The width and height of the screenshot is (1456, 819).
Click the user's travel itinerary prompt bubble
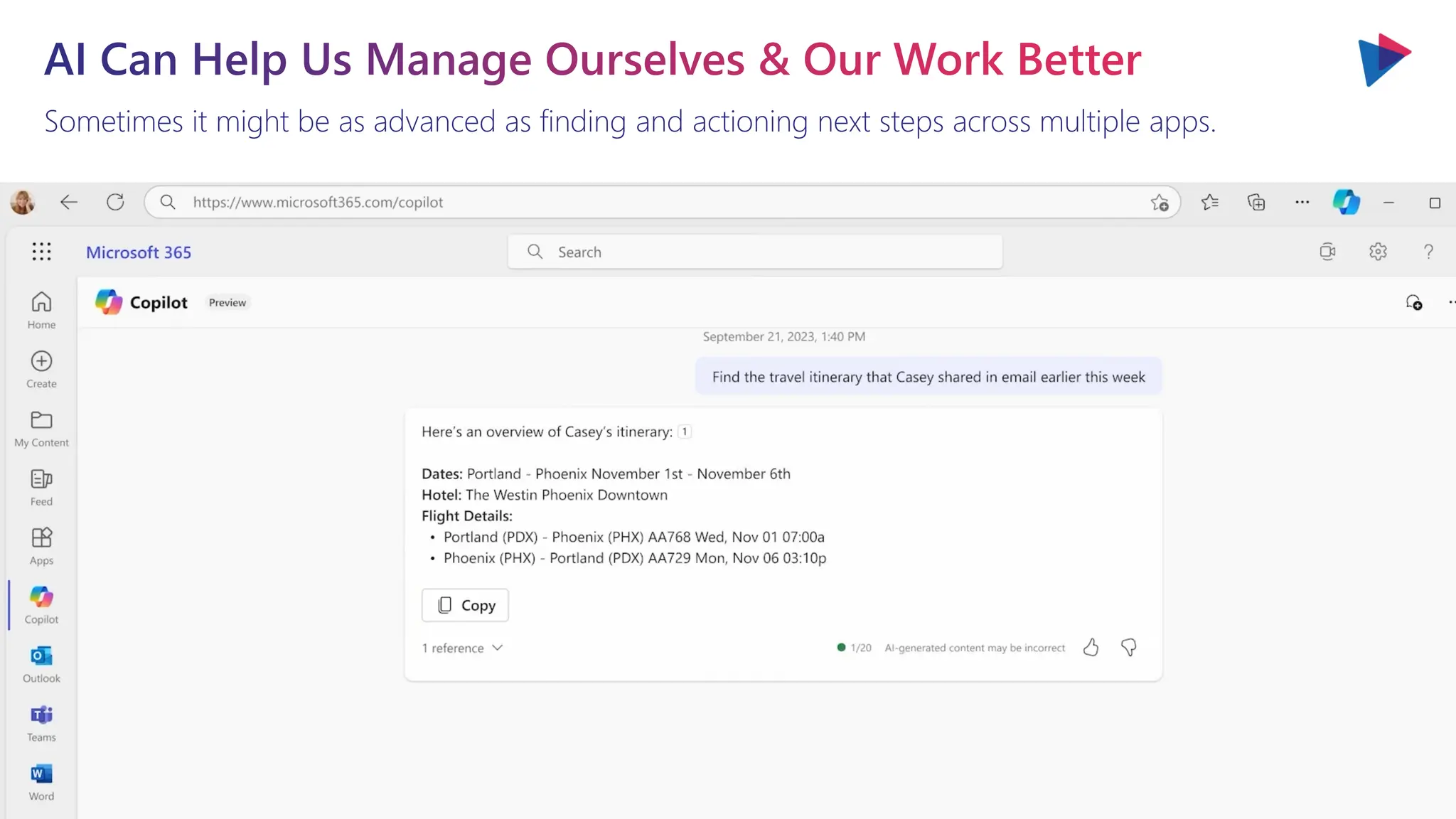point(928,377)
